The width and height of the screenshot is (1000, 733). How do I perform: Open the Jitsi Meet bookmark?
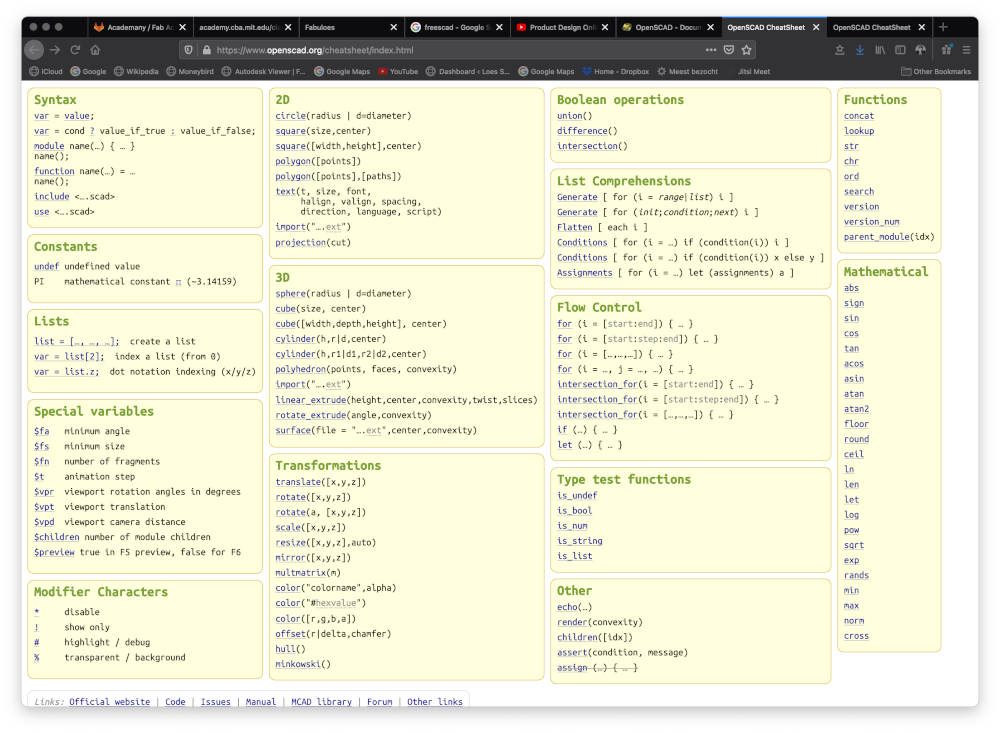(x=754, y=71)
